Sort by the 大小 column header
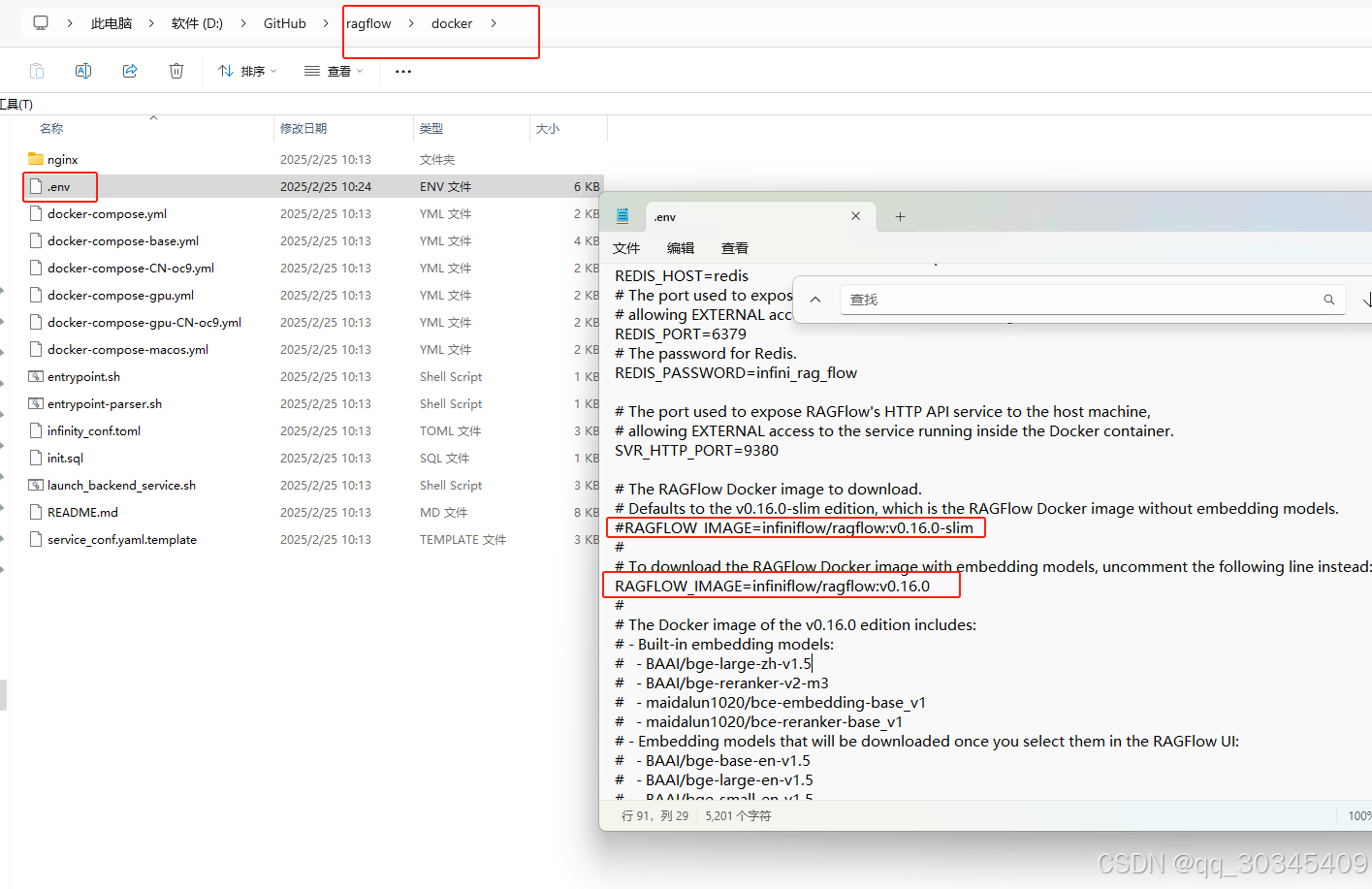This screenshot has height=889, width=1372. (548, 128)
